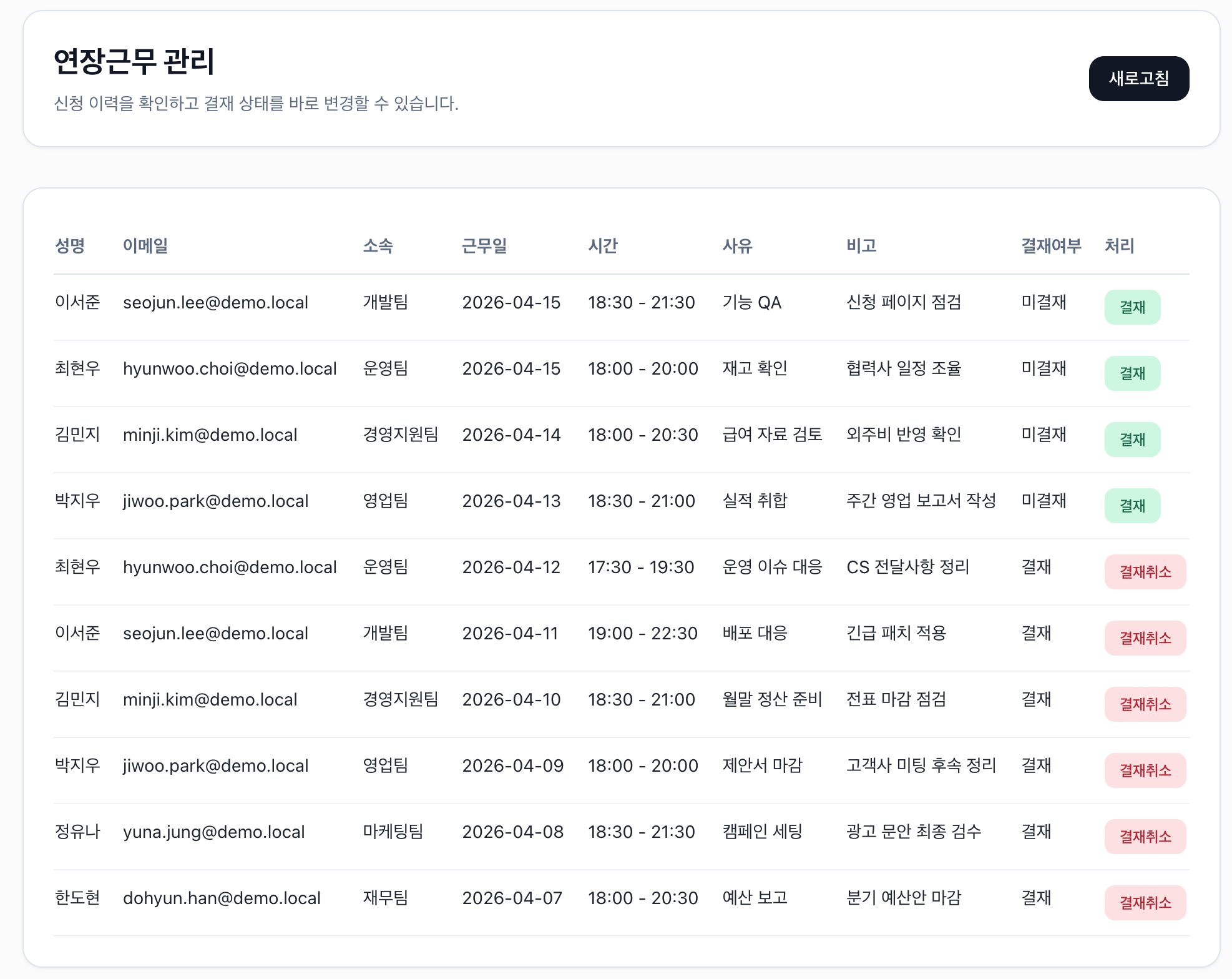Approve 김민지's 급여 자료 검토 request
This screenshot has width=1232, height=979.
(1132, 440)
